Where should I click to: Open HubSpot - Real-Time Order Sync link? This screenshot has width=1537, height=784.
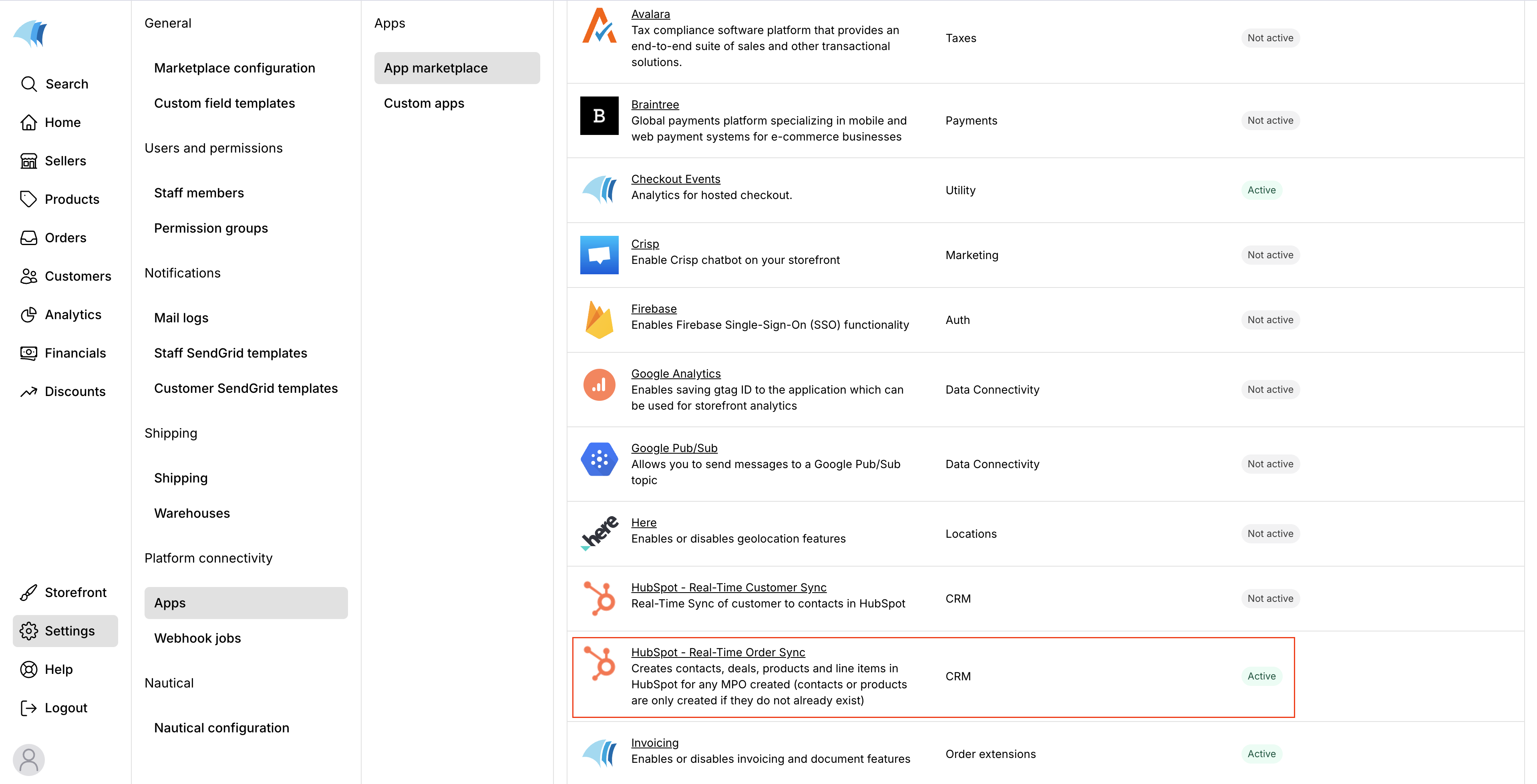click(x=718, y=652)
